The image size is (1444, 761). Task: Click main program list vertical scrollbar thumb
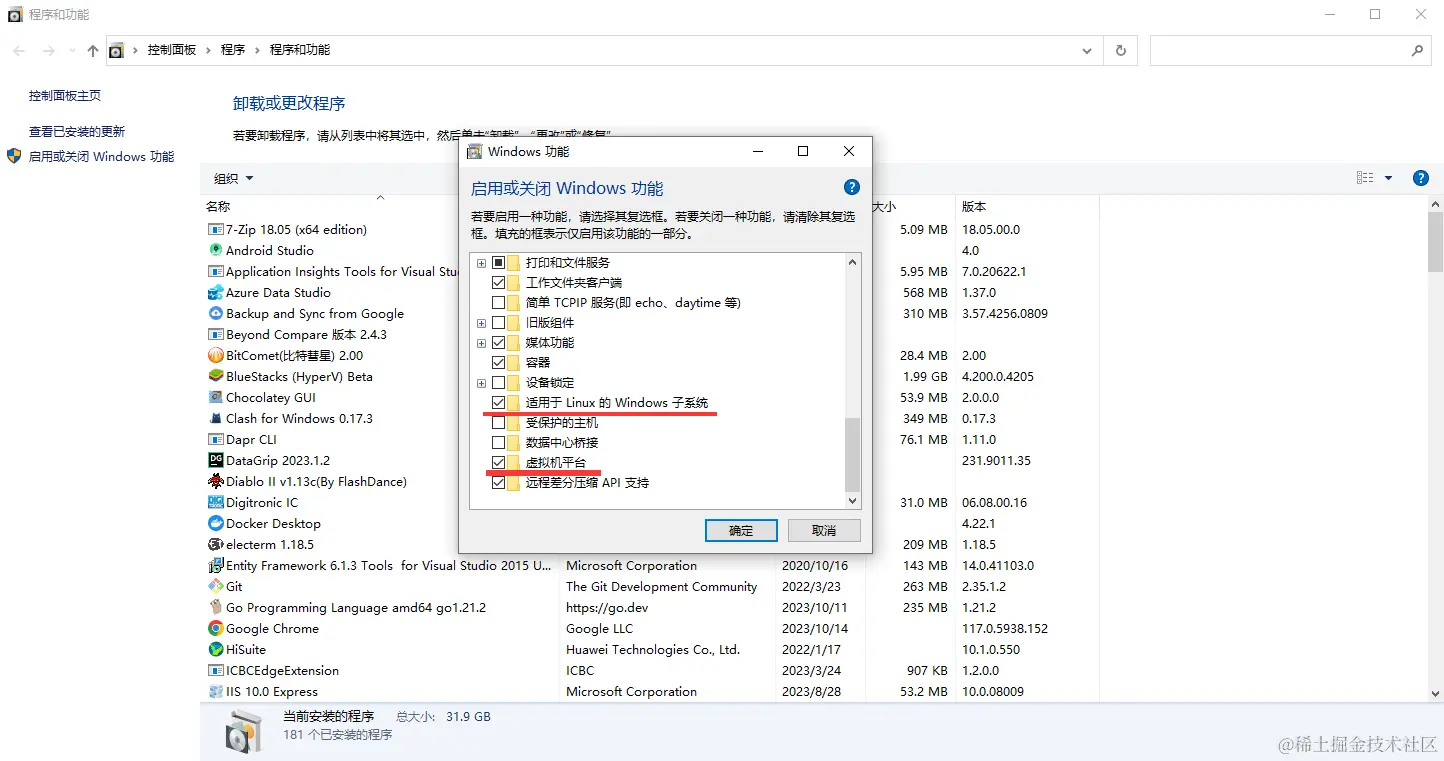[x=1435, y=241]
